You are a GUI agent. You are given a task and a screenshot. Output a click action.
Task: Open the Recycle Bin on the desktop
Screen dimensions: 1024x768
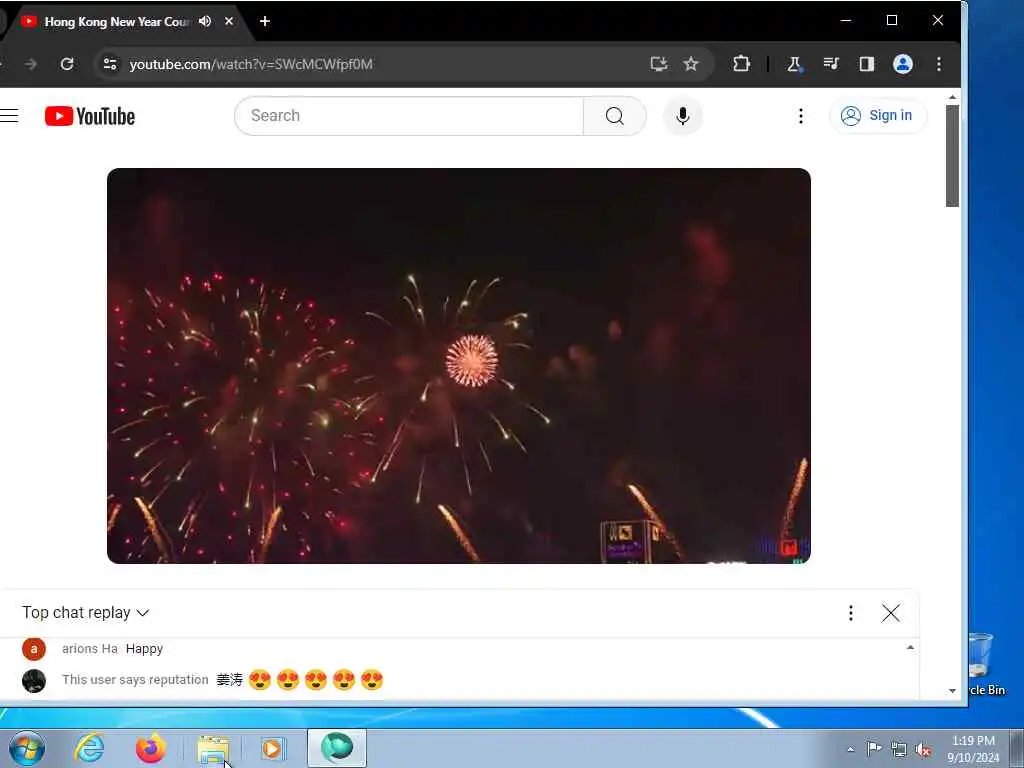[x=986, y=664]
